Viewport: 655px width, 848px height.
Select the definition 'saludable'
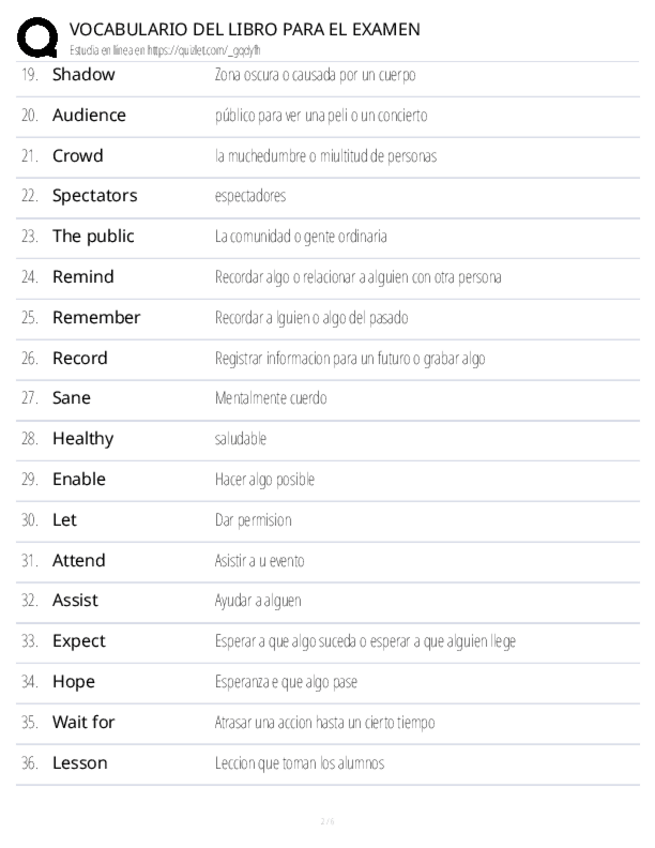point(240,439)
